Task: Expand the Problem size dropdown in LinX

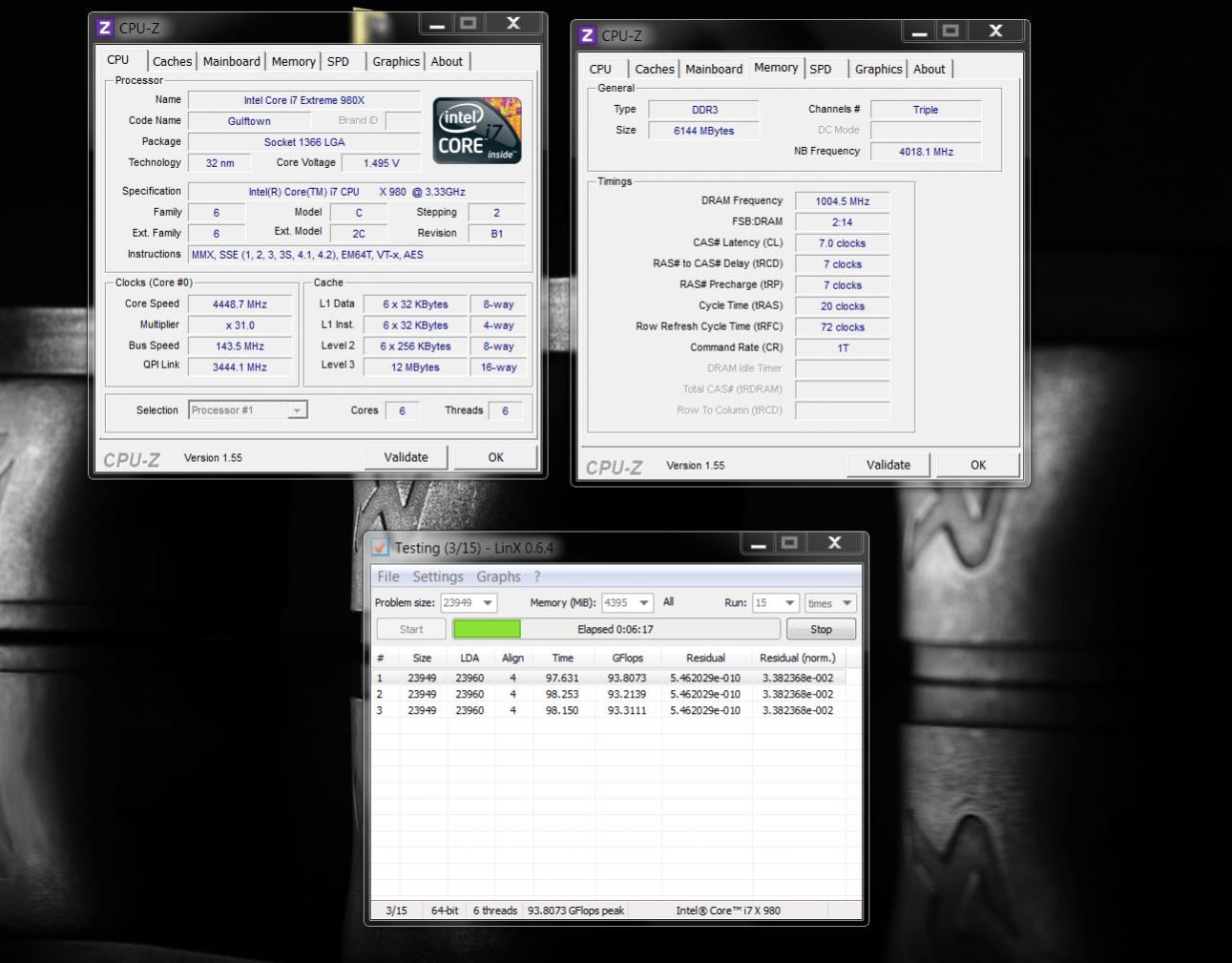Action: pos(488,603)
